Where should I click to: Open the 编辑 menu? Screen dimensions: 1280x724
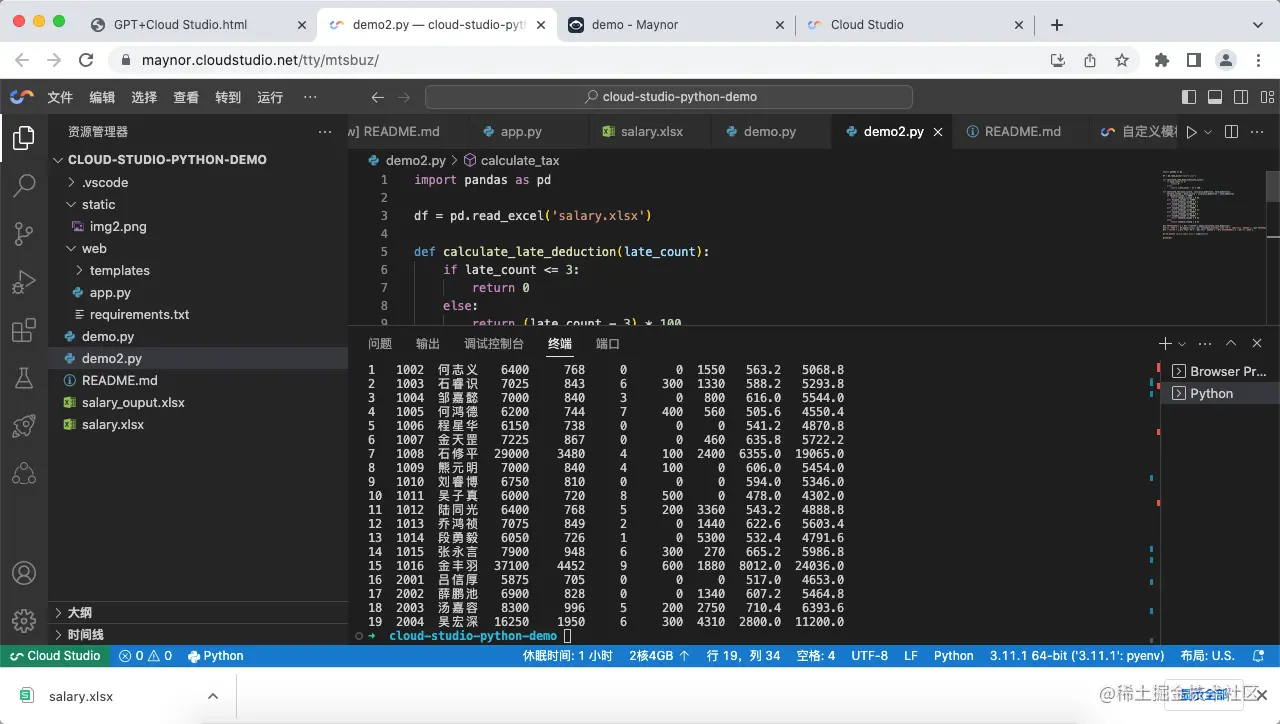click(102, 97)
